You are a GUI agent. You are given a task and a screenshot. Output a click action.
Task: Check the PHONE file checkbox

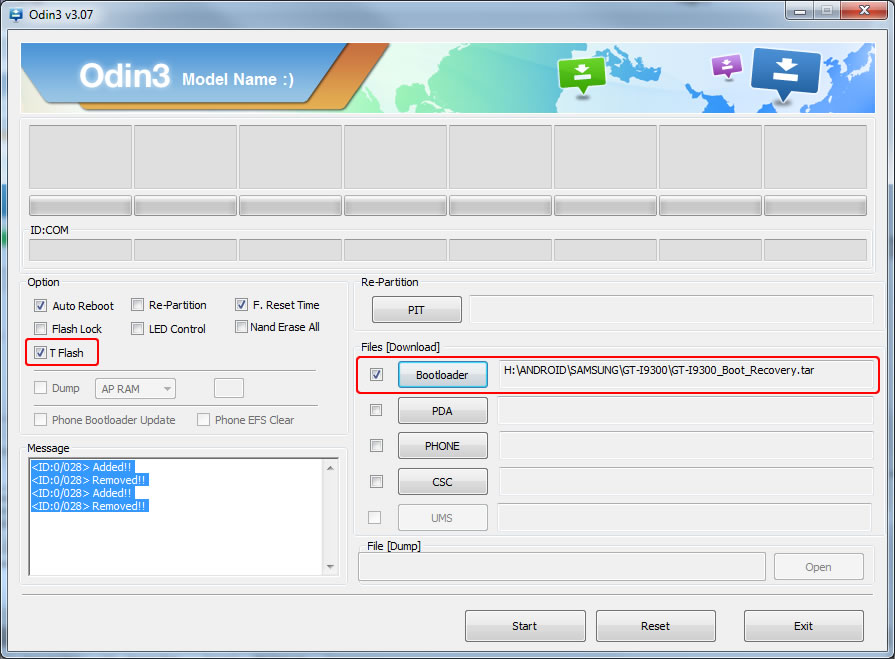point(376,446)
